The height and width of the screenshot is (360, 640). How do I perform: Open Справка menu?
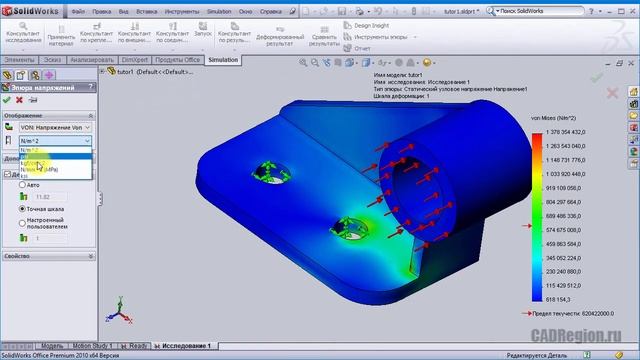(x=271, y=11)
